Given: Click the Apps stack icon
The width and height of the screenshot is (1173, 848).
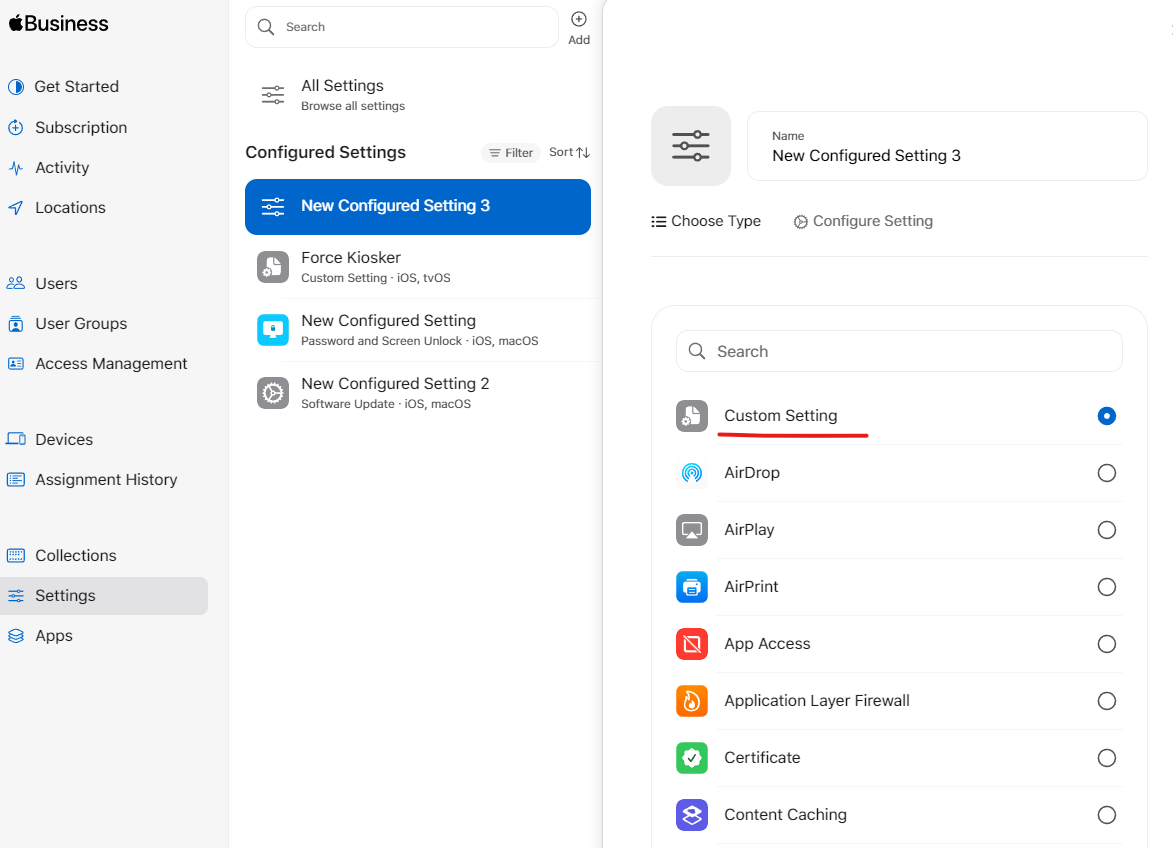Looking at the screenshot, I should coord(16,636).
